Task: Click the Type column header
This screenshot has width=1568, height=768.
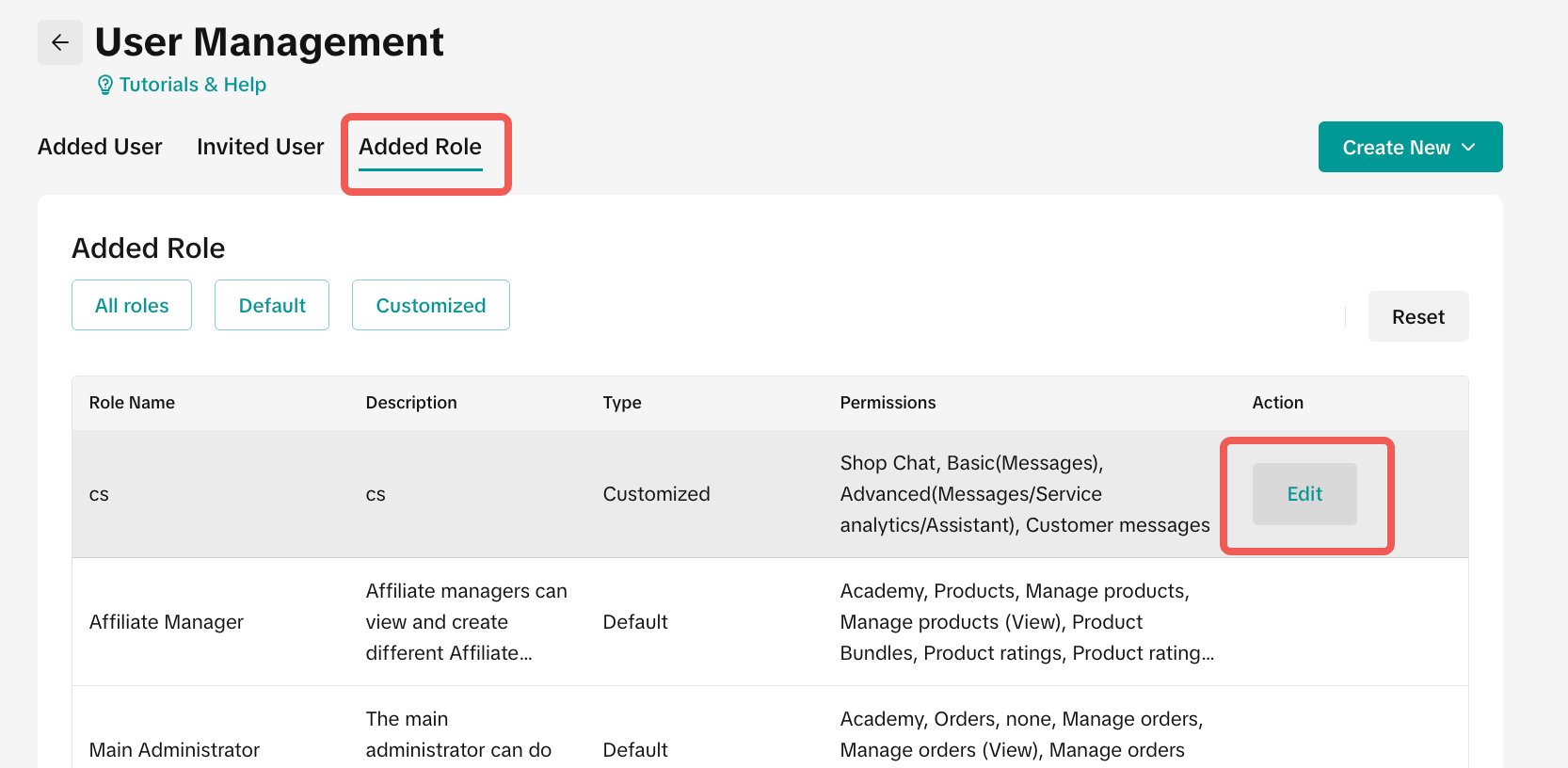Action: pos(622,403)
